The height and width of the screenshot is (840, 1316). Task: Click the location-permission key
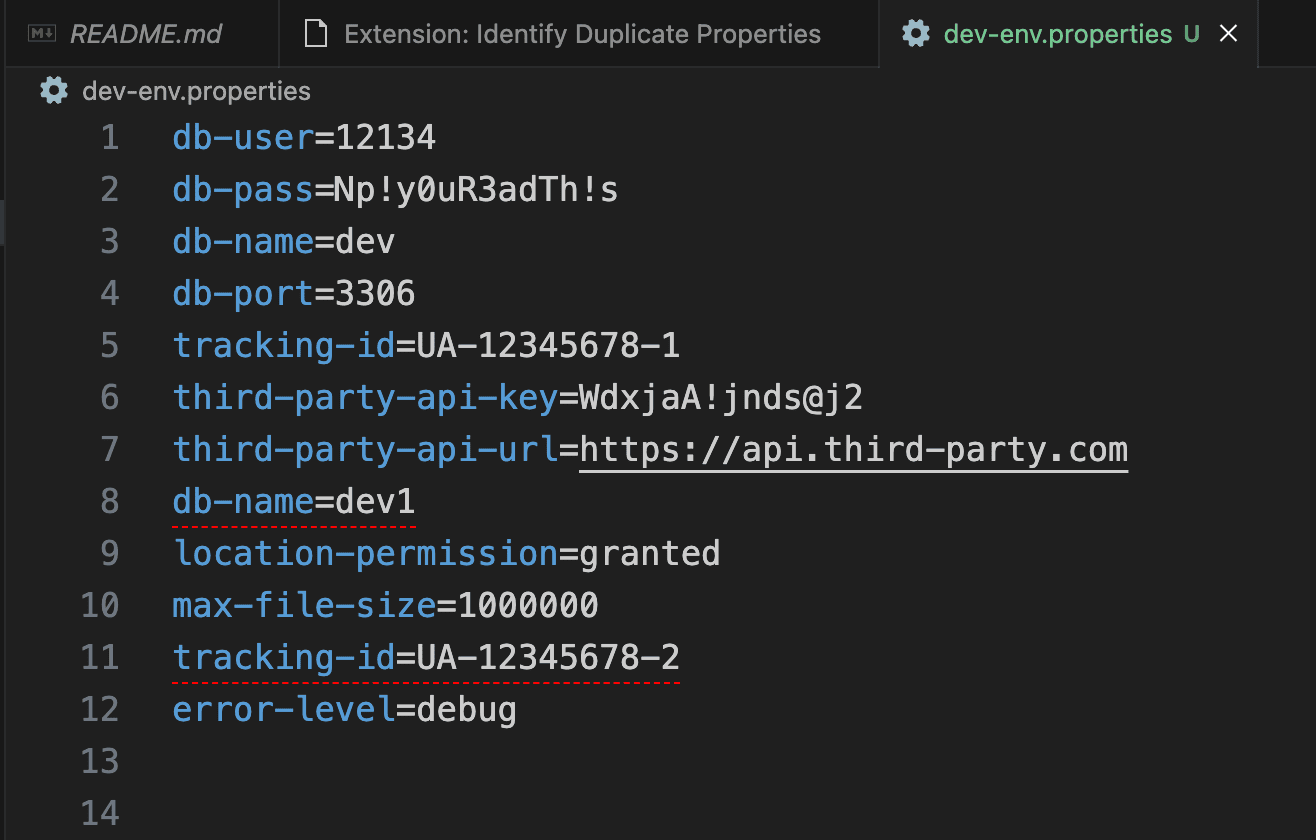coord(365,553)
